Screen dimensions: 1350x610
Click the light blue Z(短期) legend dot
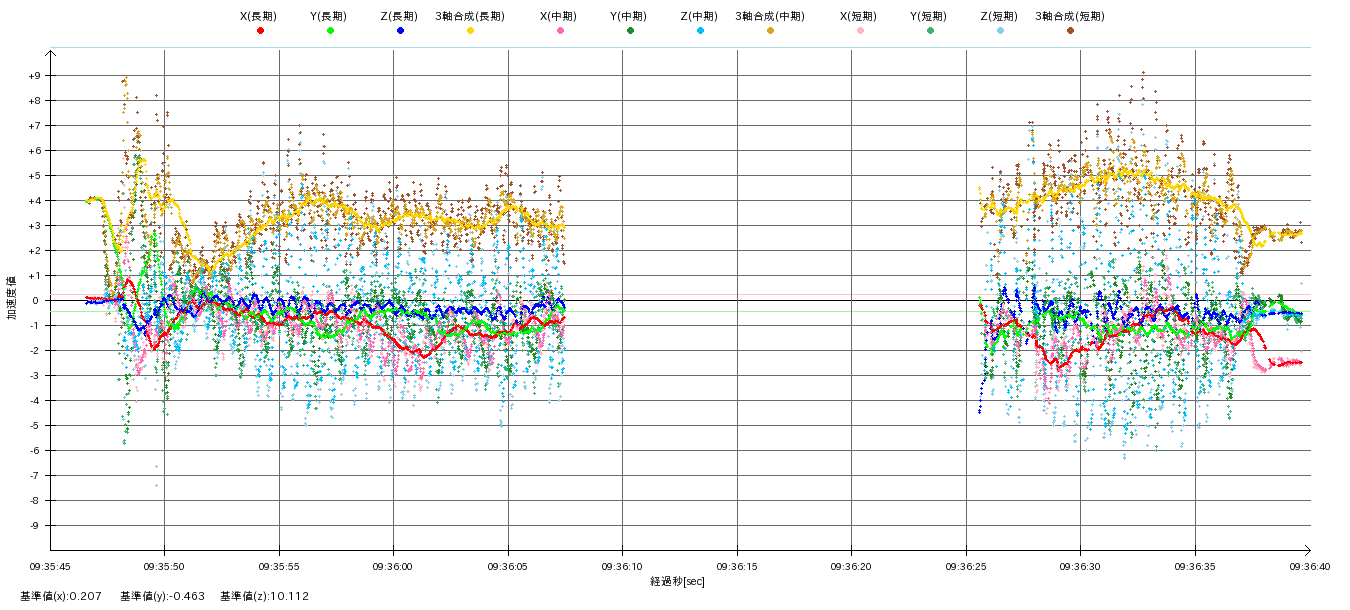[x=1000, y=31]
